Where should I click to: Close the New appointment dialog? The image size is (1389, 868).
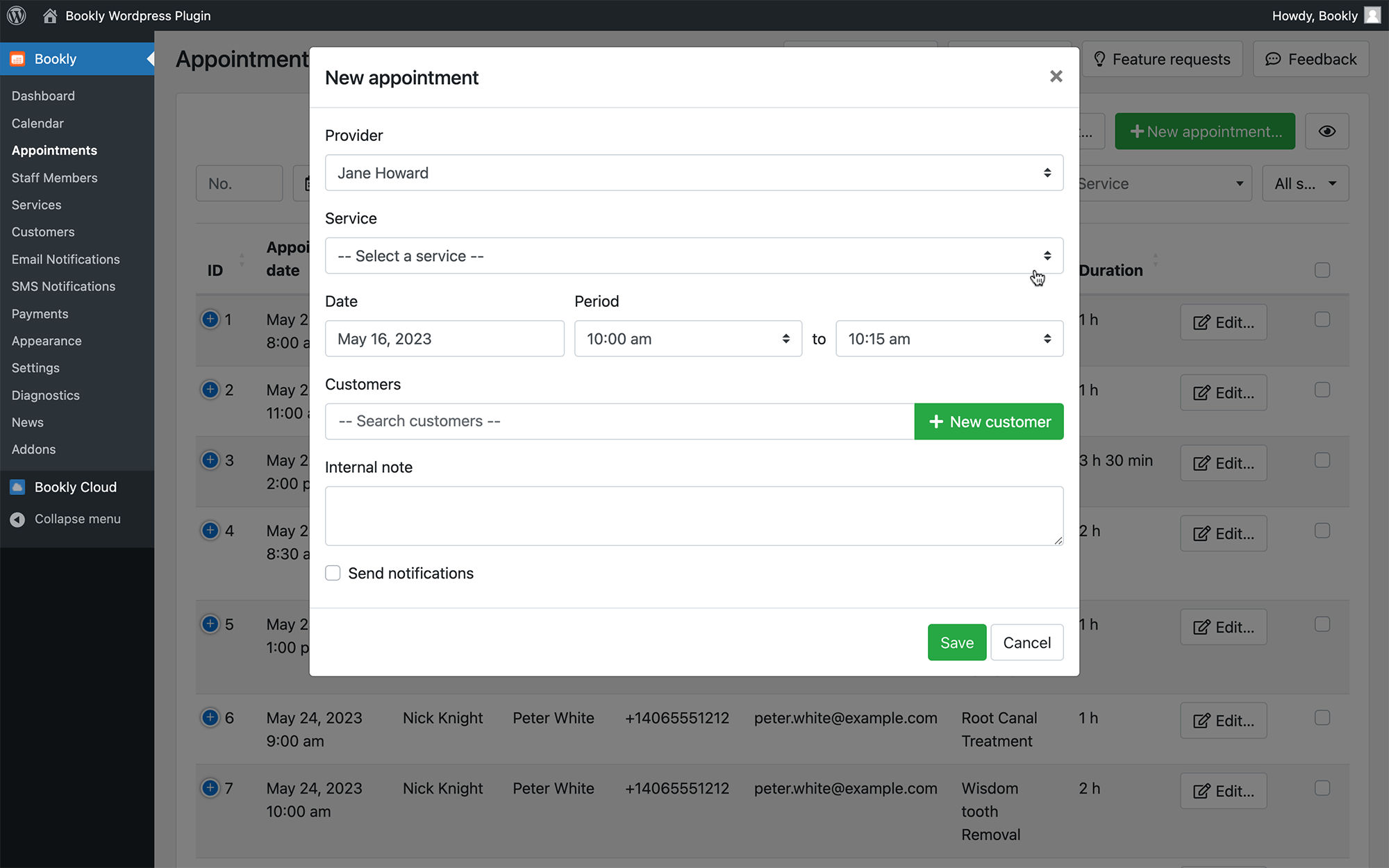[1056, 76]
